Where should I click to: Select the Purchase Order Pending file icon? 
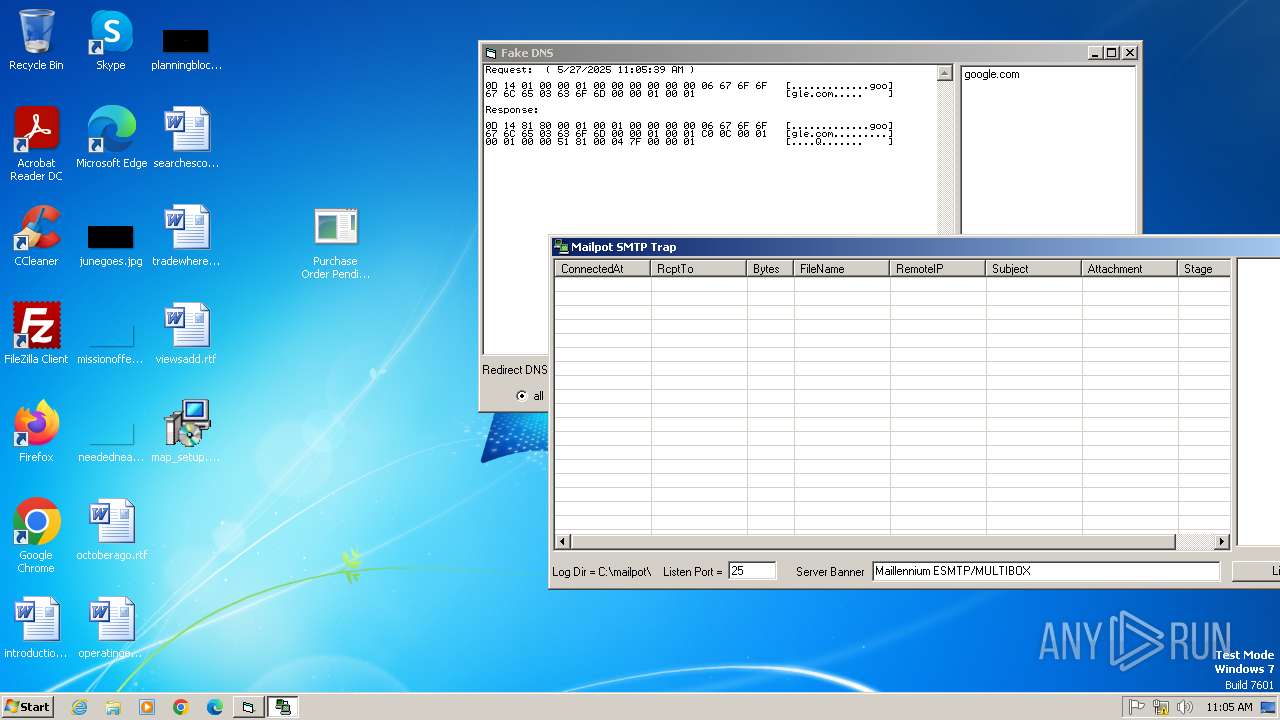tap(335, 242)
